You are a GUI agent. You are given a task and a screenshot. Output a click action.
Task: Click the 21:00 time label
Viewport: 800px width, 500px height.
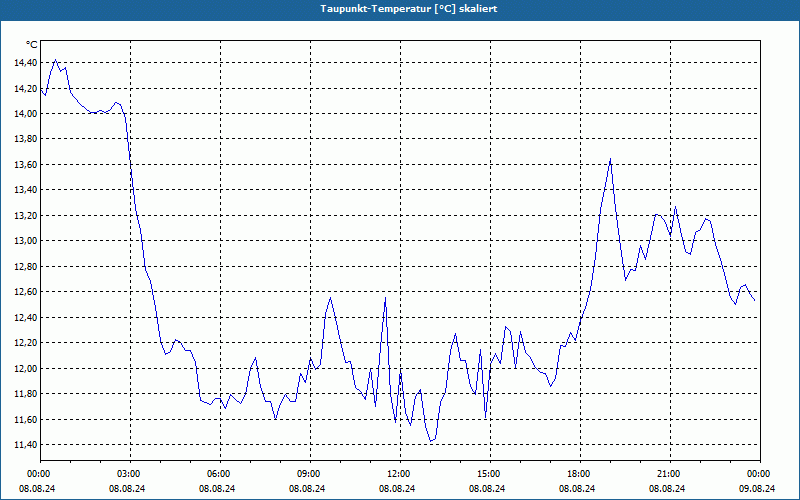pos(668,474)
